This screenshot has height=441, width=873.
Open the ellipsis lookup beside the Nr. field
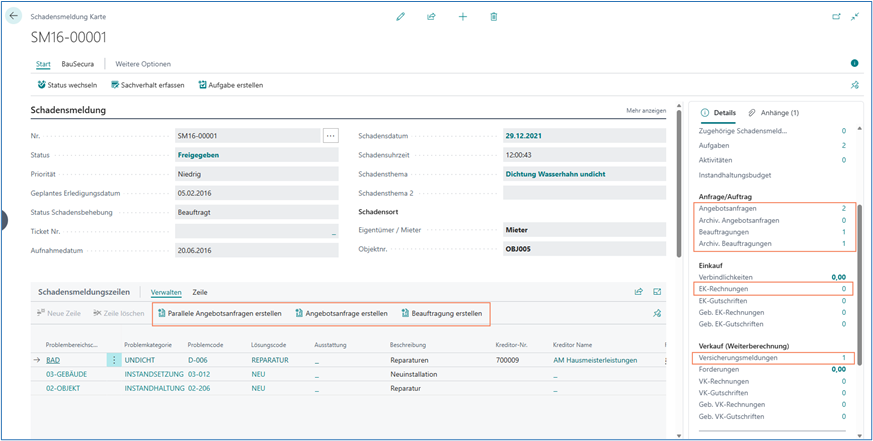(x=331, y=136)
